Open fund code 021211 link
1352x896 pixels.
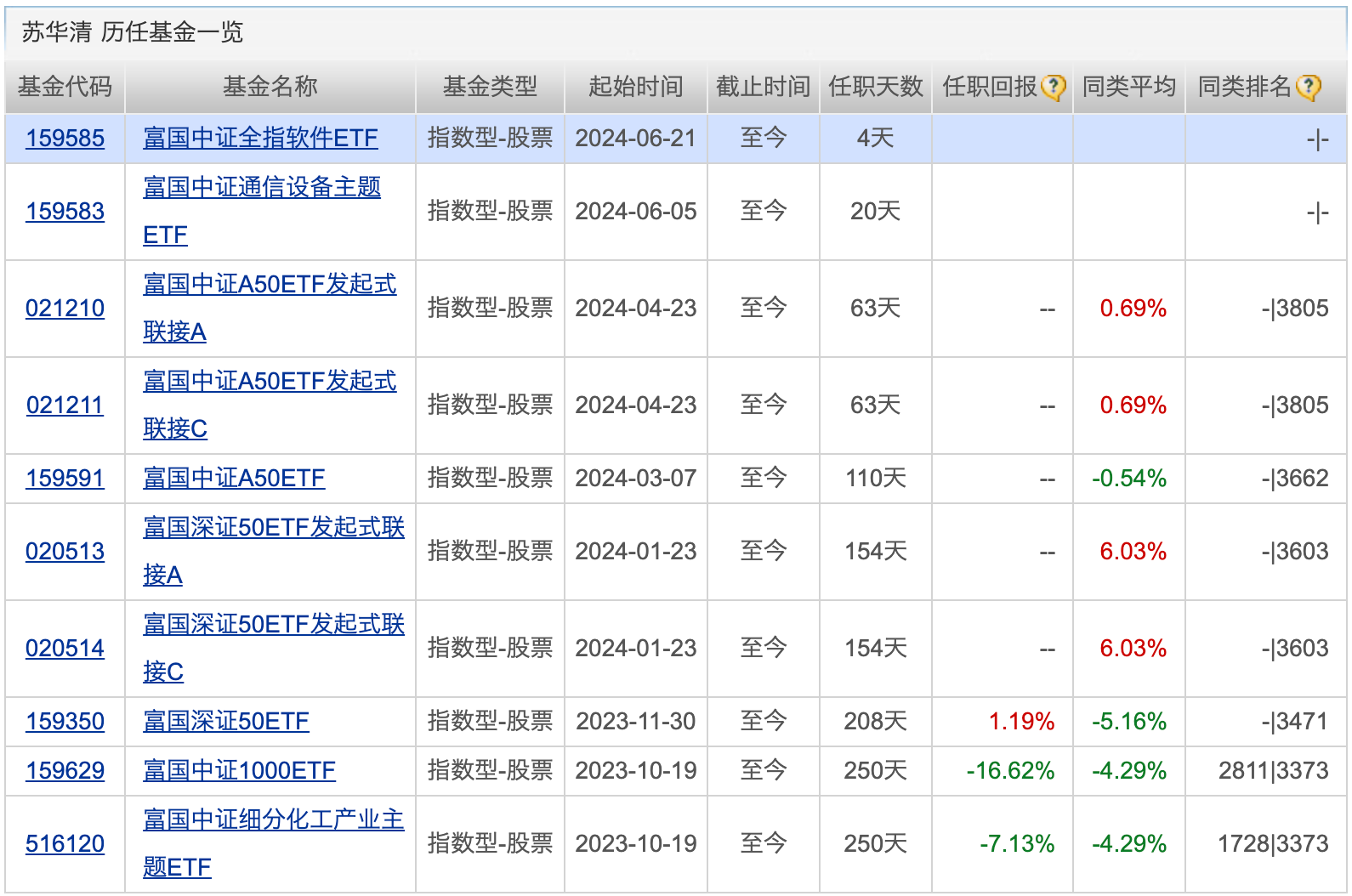click(x=65, y=405)
